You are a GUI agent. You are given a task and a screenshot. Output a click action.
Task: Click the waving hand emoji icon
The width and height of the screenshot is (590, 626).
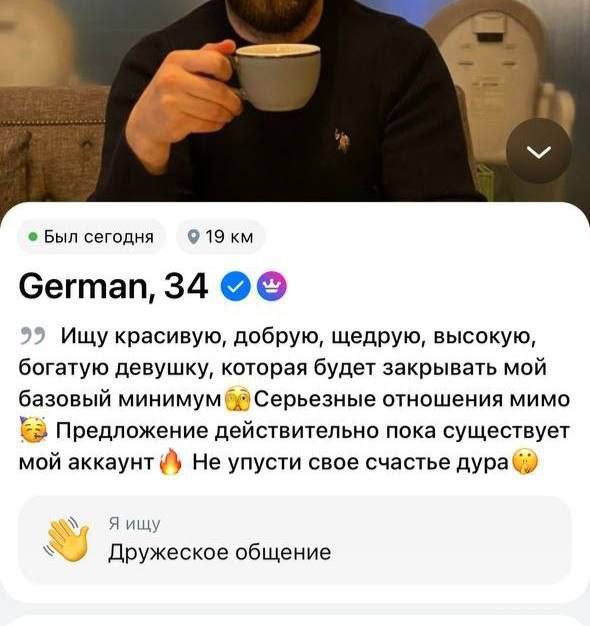tap(67, 540)
